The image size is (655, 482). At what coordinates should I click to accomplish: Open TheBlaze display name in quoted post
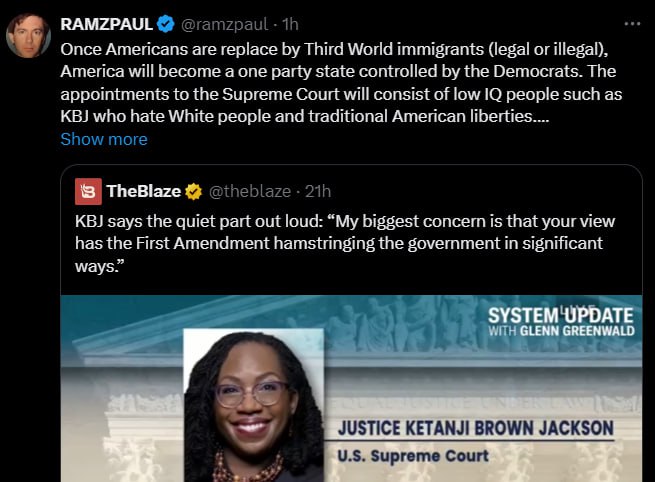(144, 191)
